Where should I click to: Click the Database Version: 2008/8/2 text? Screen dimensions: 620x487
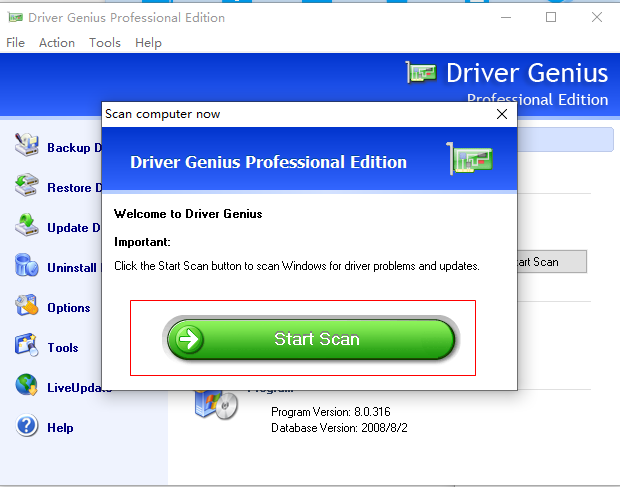click(x=339, y=428)
